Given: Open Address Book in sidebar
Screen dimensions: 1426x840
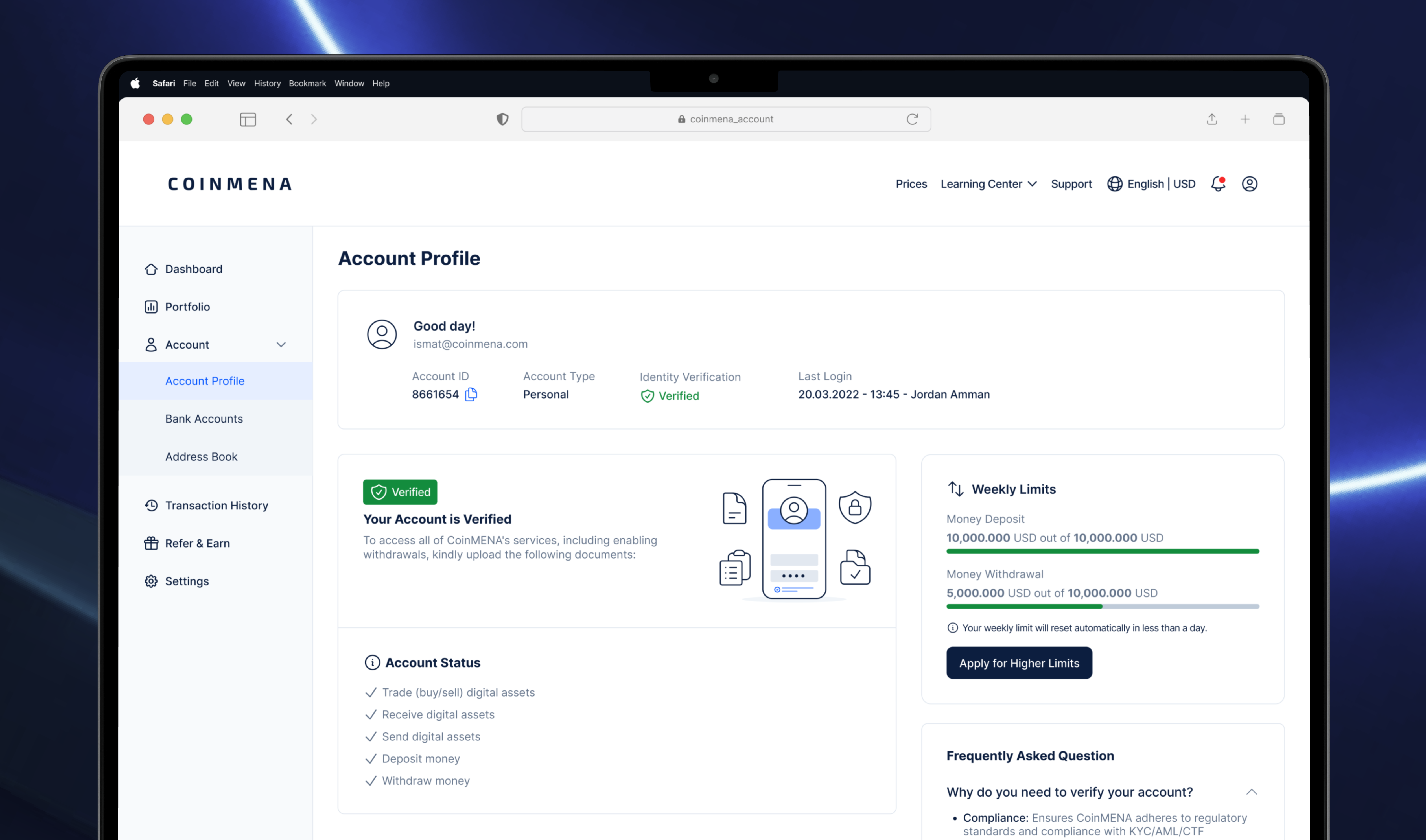Looking at the screenshot, I should point(216,457).
